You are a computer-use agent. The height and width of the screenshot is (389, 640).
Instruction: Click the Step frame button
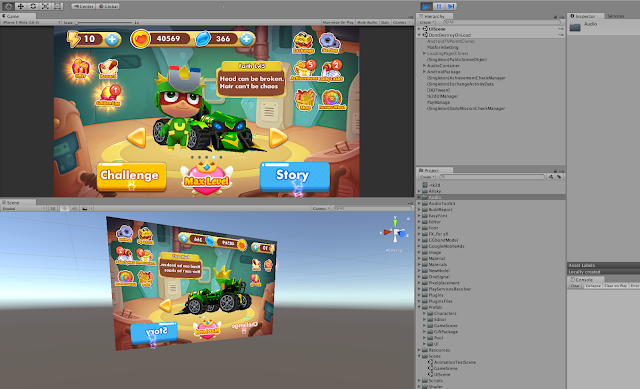(x=451, y=7)
